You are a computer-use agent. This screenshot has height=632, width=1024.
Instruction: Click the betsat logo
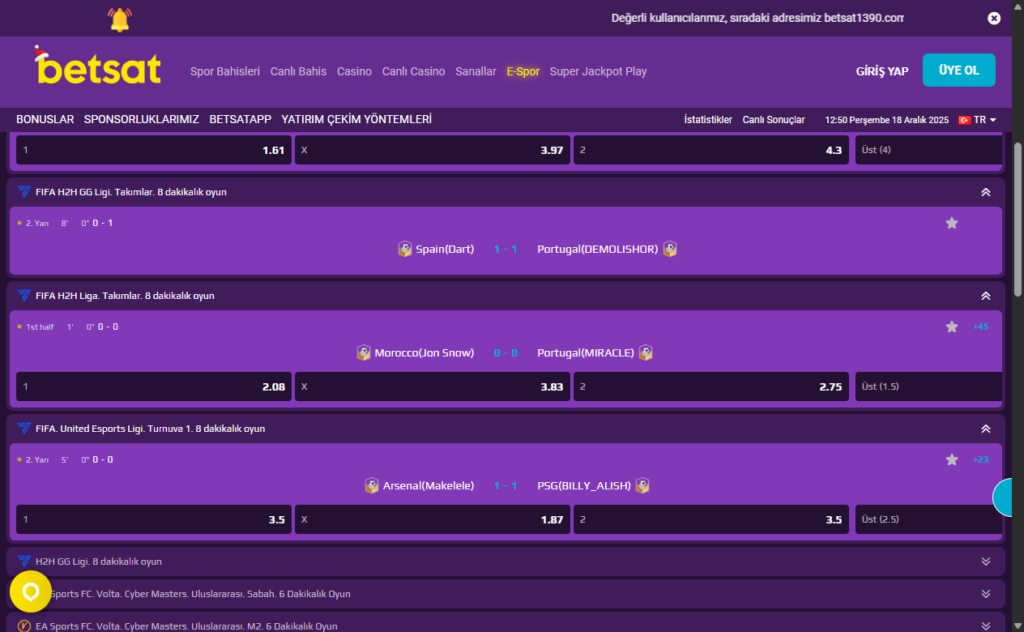(x=97, y=68)
